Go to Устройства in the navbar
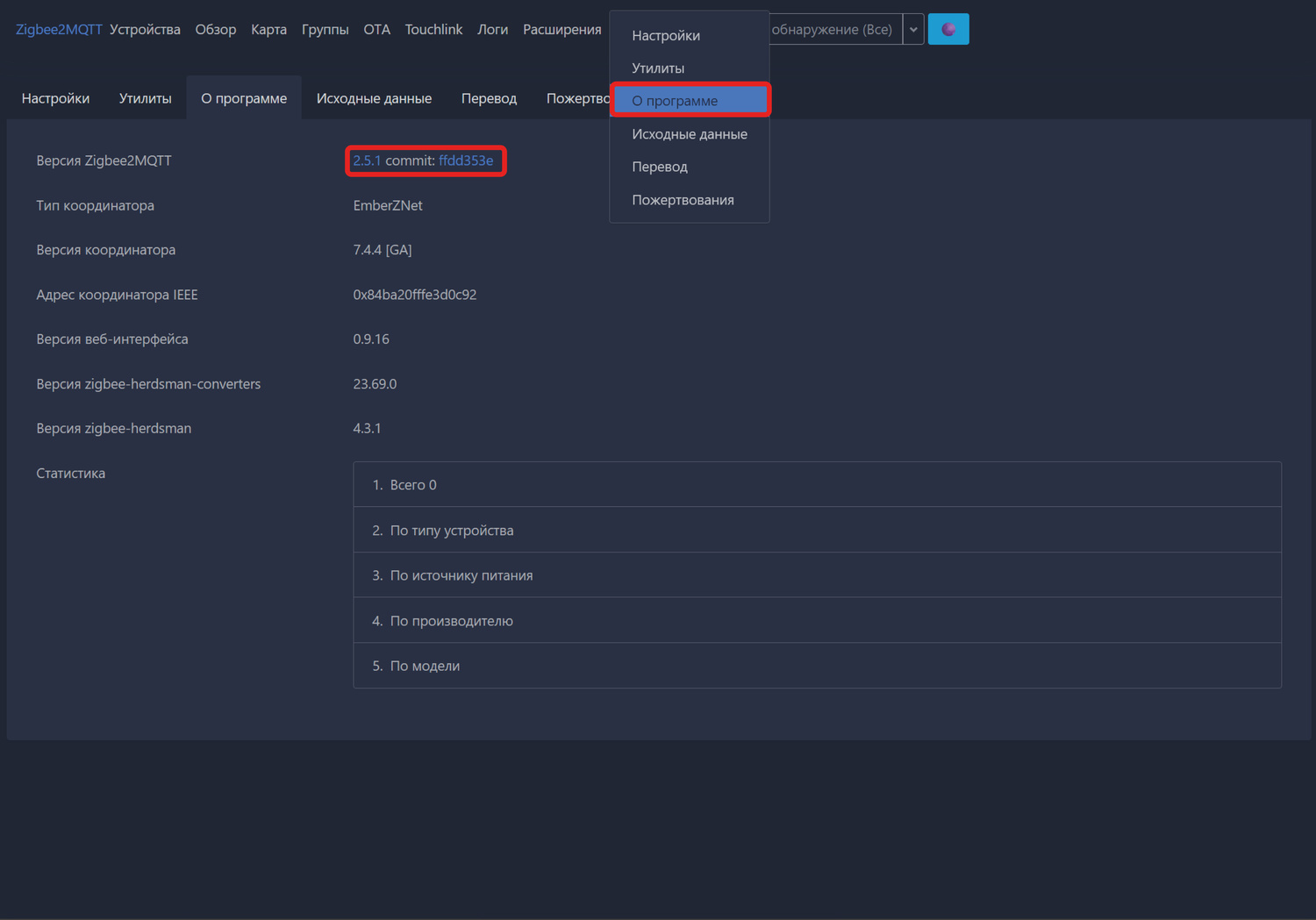1316x920 pixels. 145,29
